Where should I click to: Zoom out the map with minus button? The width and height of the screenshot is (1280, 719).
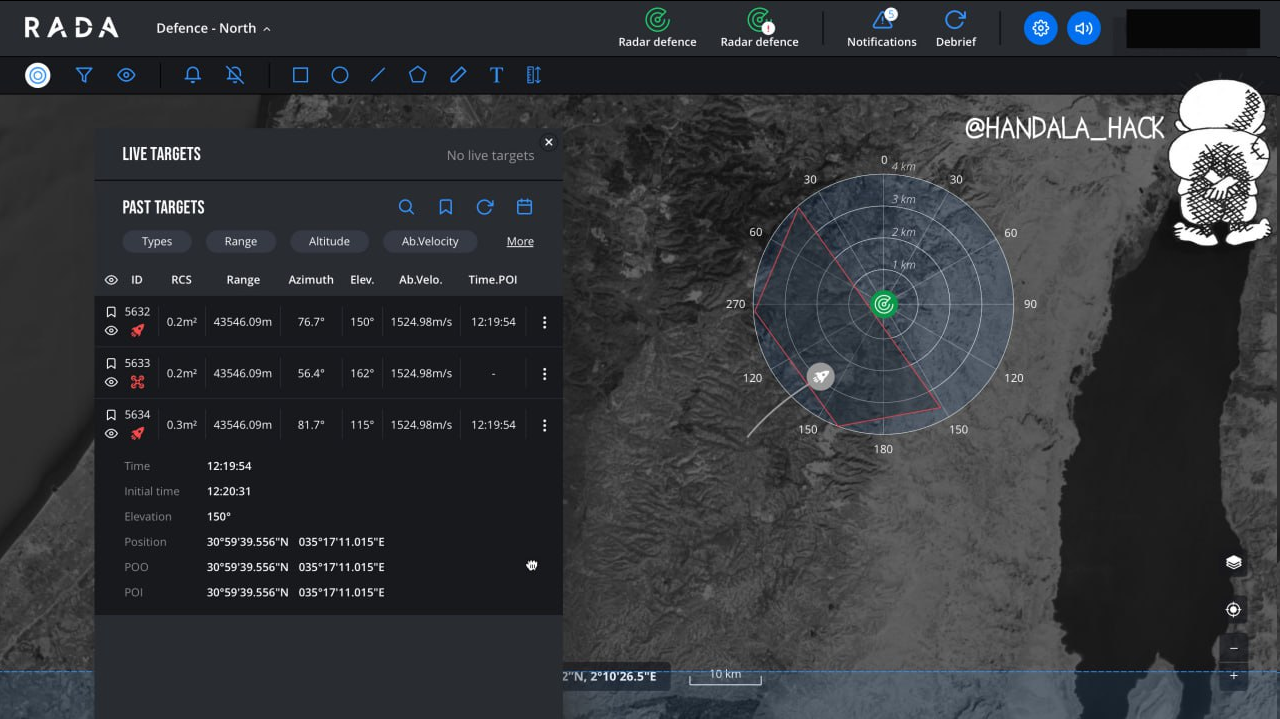[x=1234, y=648]
